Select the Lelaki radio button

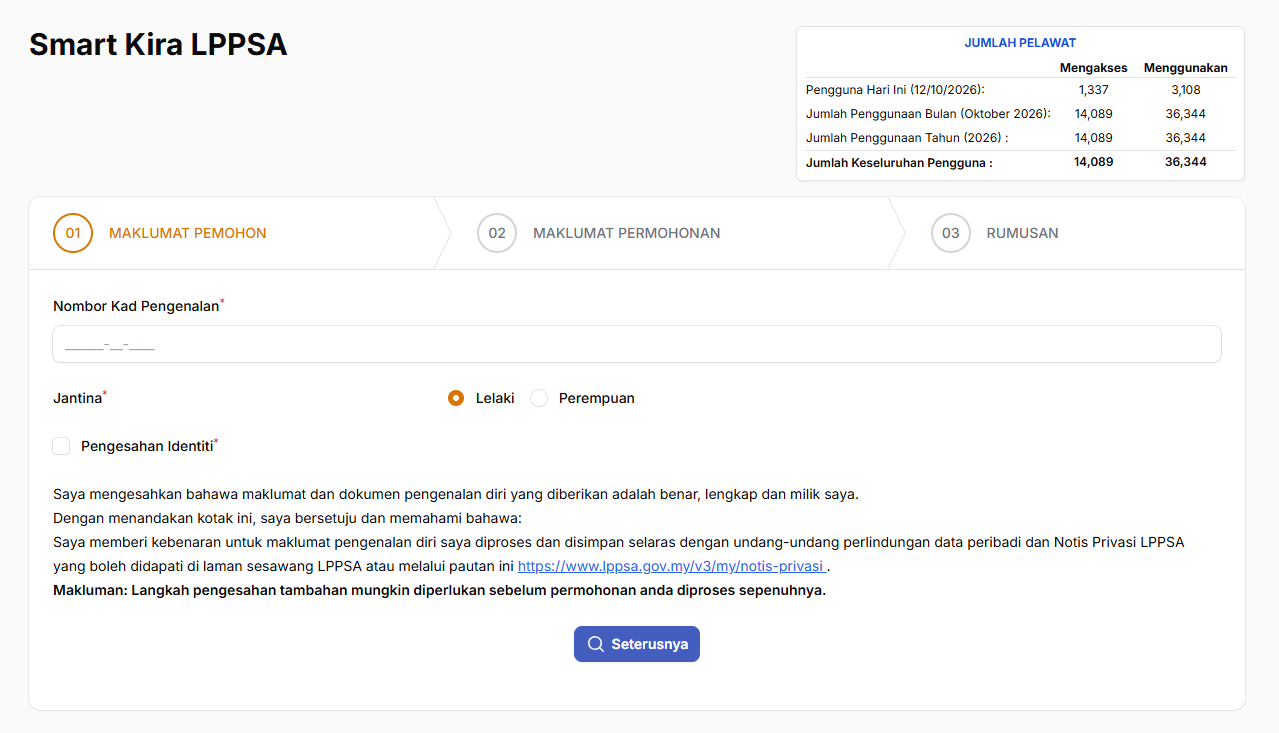(x=456, y=398)
